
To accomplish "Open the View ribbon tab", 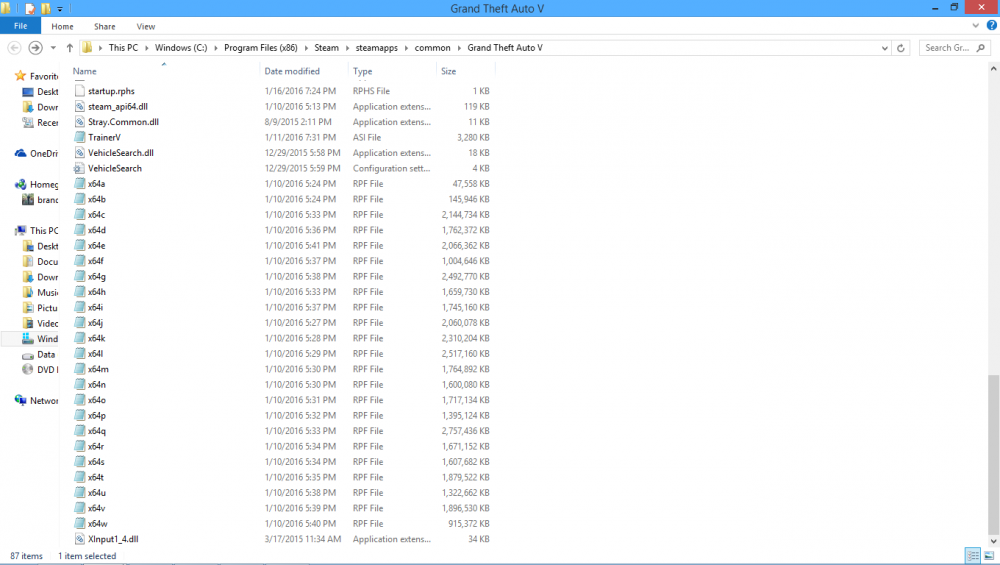I will point(145,26).
